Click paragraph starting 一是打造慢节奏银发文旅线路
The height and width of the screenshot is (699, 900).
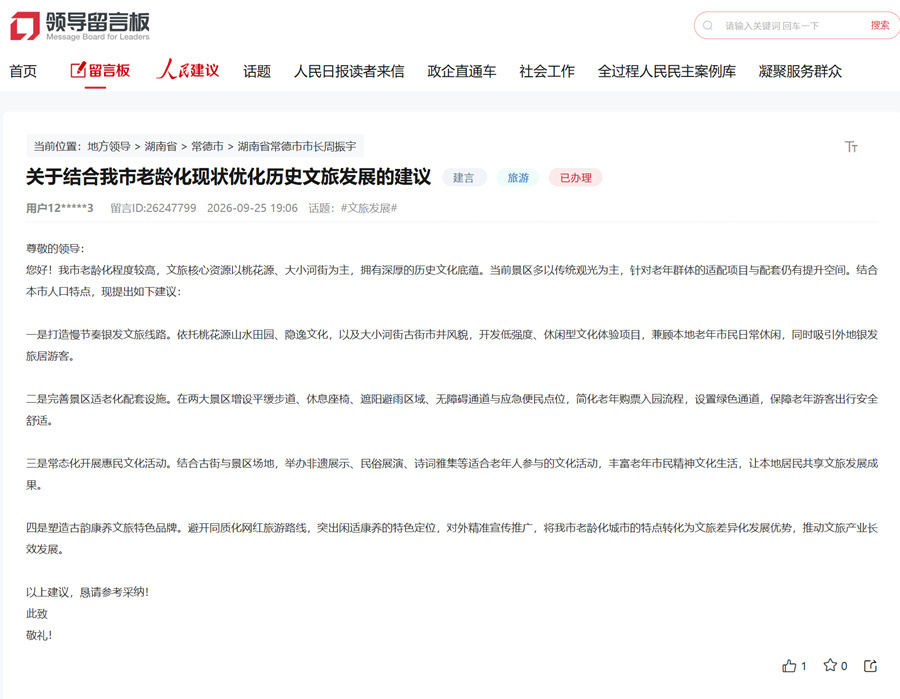[452, 345]
